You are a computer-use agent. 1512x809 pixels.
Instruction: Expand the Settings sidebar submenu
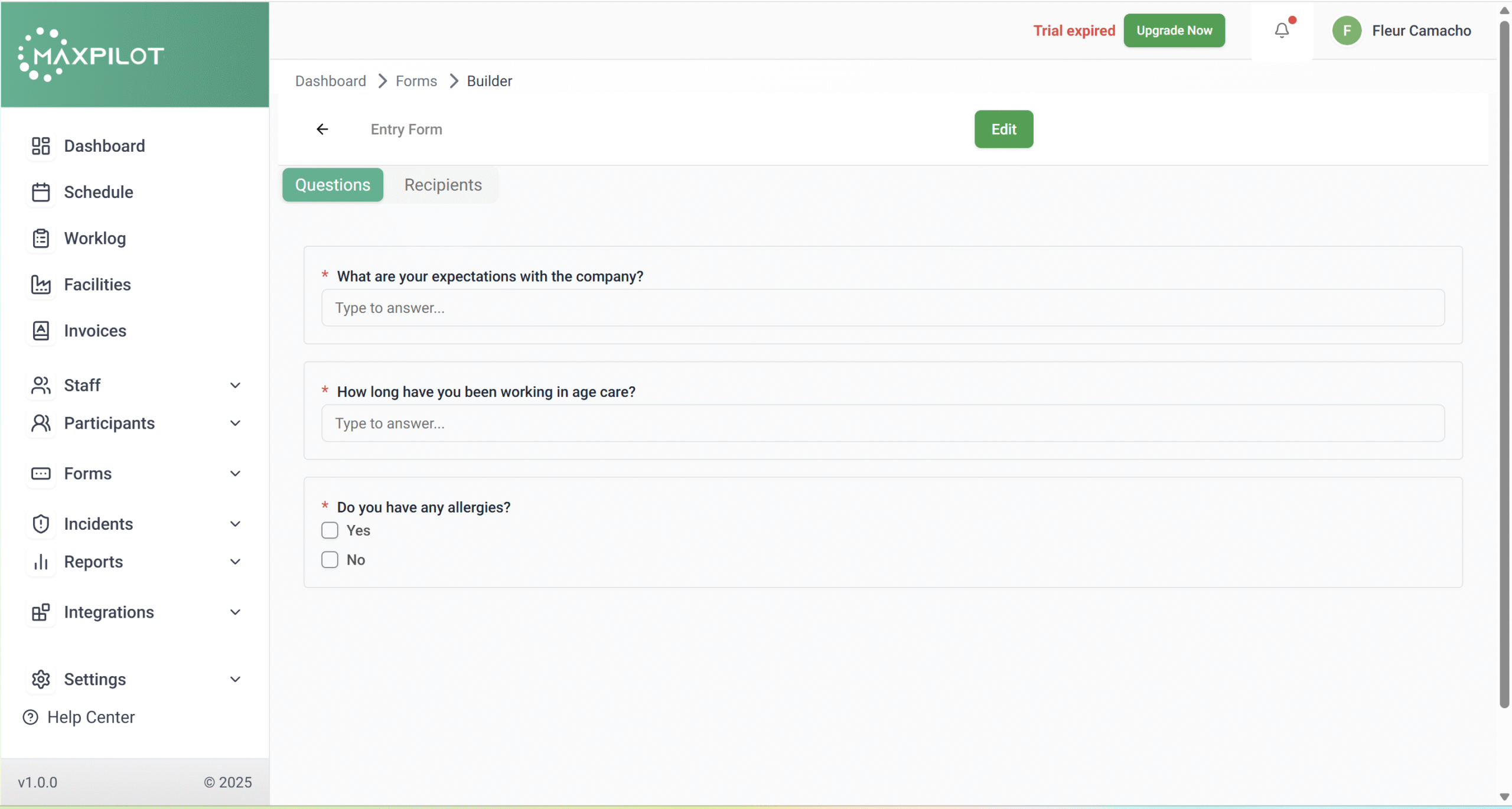coord(235,679)
